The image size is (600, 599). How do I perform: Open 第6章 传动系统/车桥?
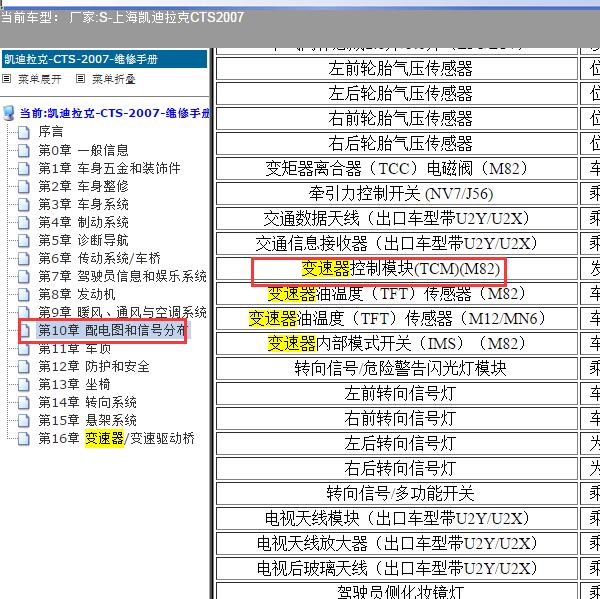99,258
